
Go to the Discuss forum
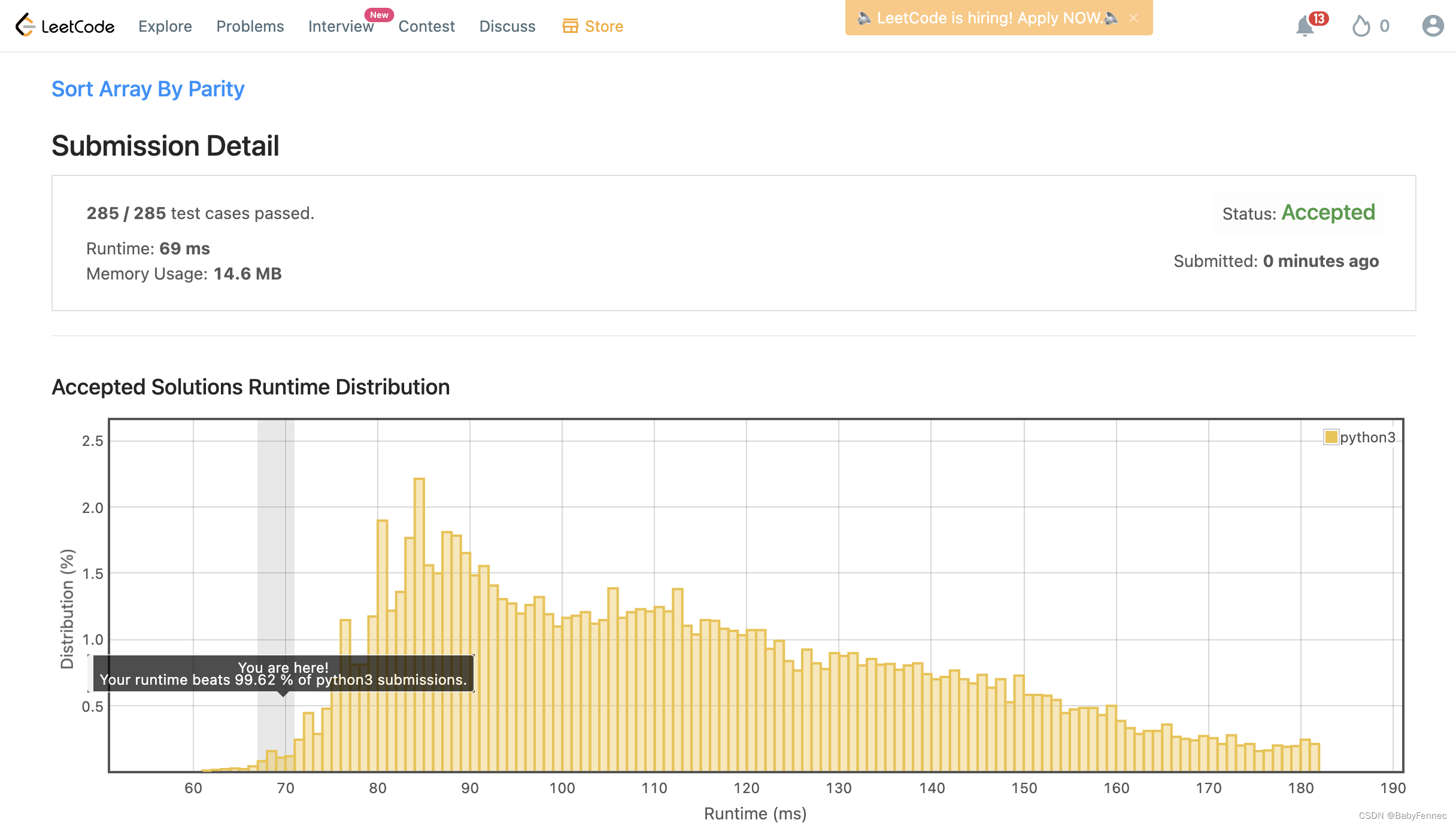[507, 26]
